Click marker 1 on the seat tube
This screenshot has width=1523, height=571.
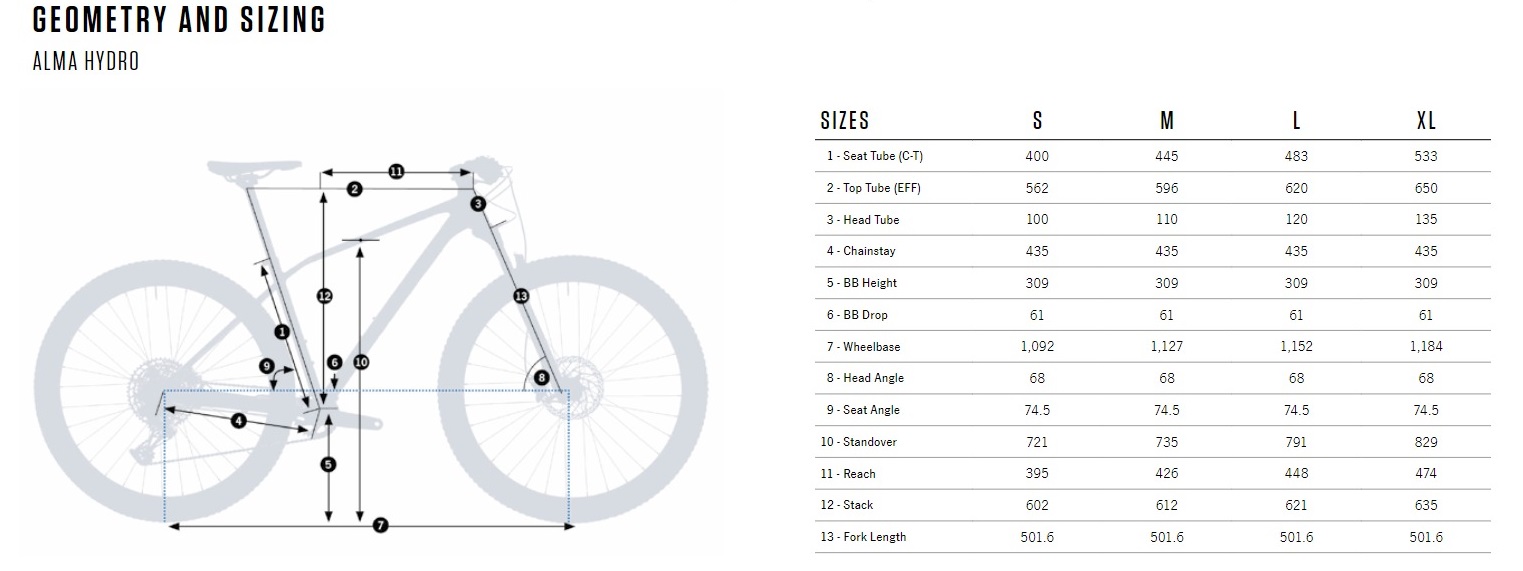click(x=282, y=331)
